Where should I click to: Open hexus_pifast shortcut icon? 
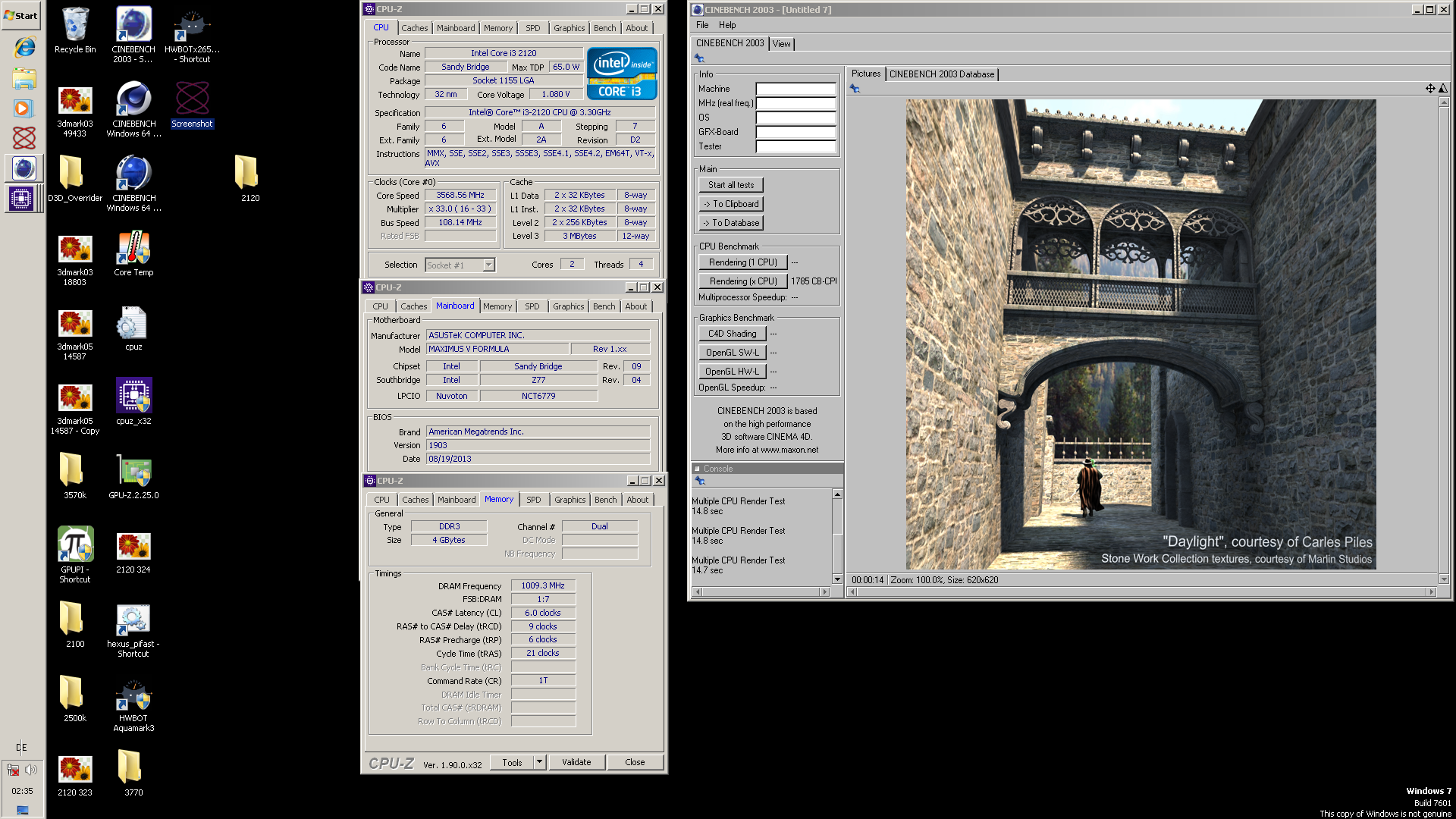(x=133, y=629)
